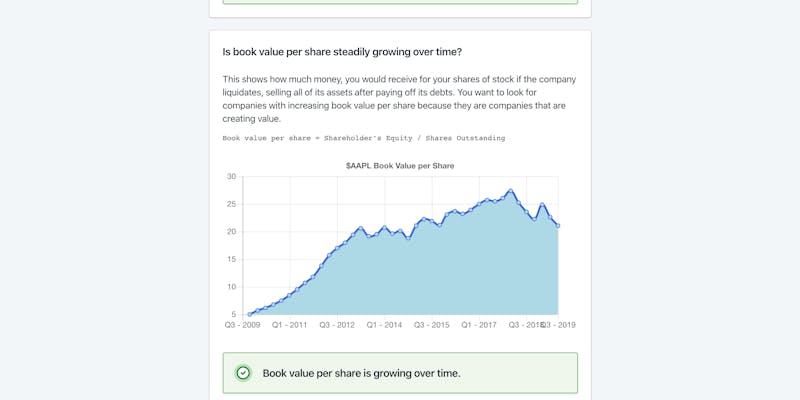Click the '15' y-axis label
This screenshot has height=400, width=800.
(231, 259)
